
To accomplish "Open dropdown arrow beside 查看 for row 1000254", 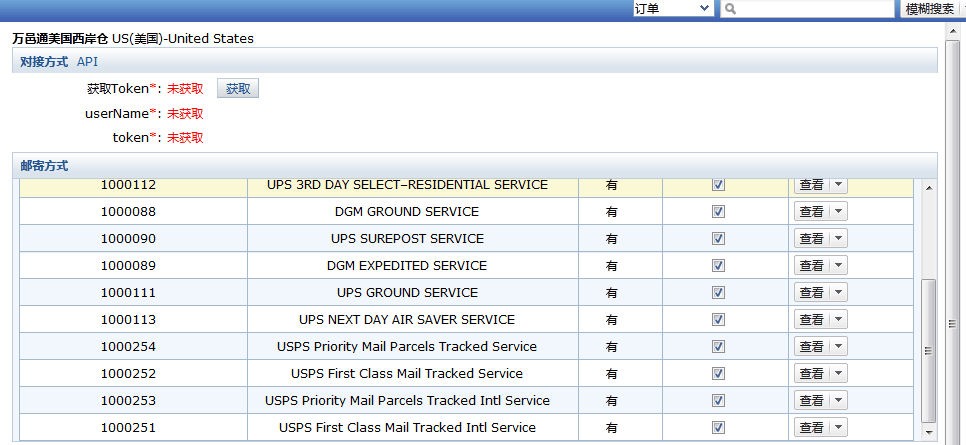I will pos(838,347).
